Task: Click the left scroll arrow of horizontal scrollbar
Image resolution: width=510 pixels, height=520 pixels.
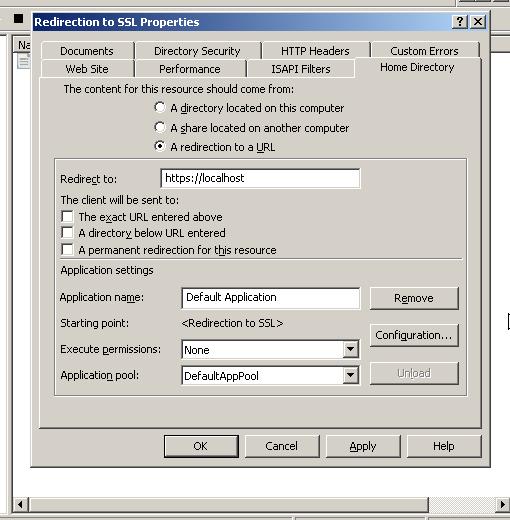Action: (x=20, y=504)
